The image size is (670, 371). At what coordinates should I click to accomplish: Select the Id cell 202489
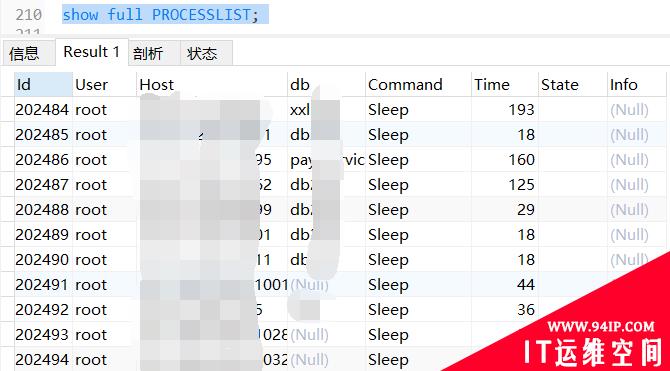[42, 235]
